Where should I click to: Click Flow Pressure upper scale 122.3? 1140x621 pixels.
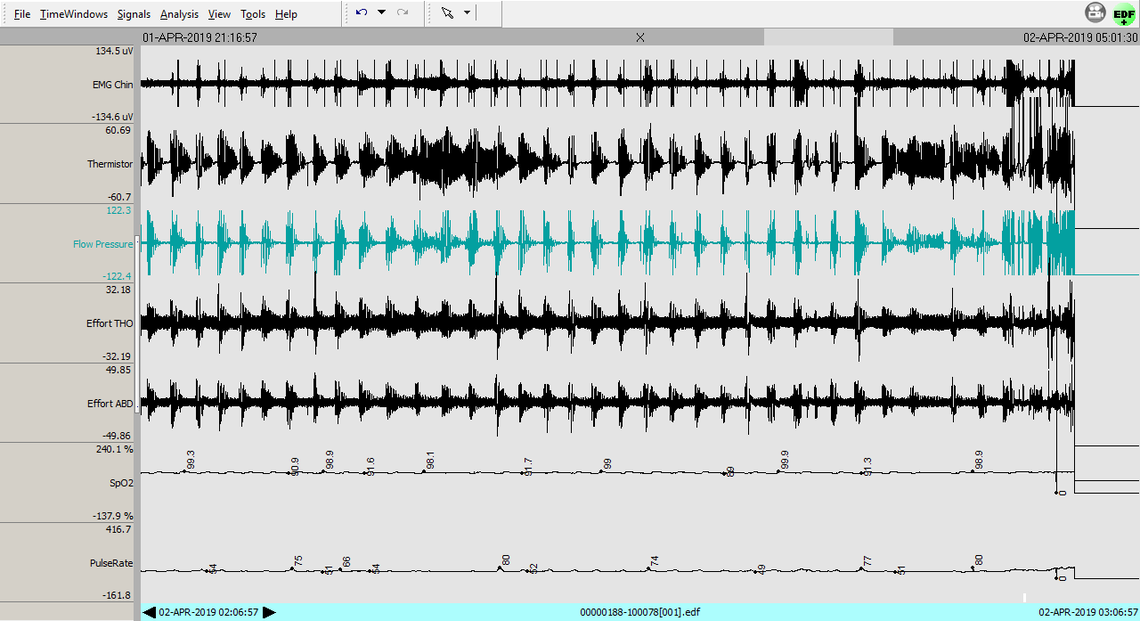tap(119, 210)
